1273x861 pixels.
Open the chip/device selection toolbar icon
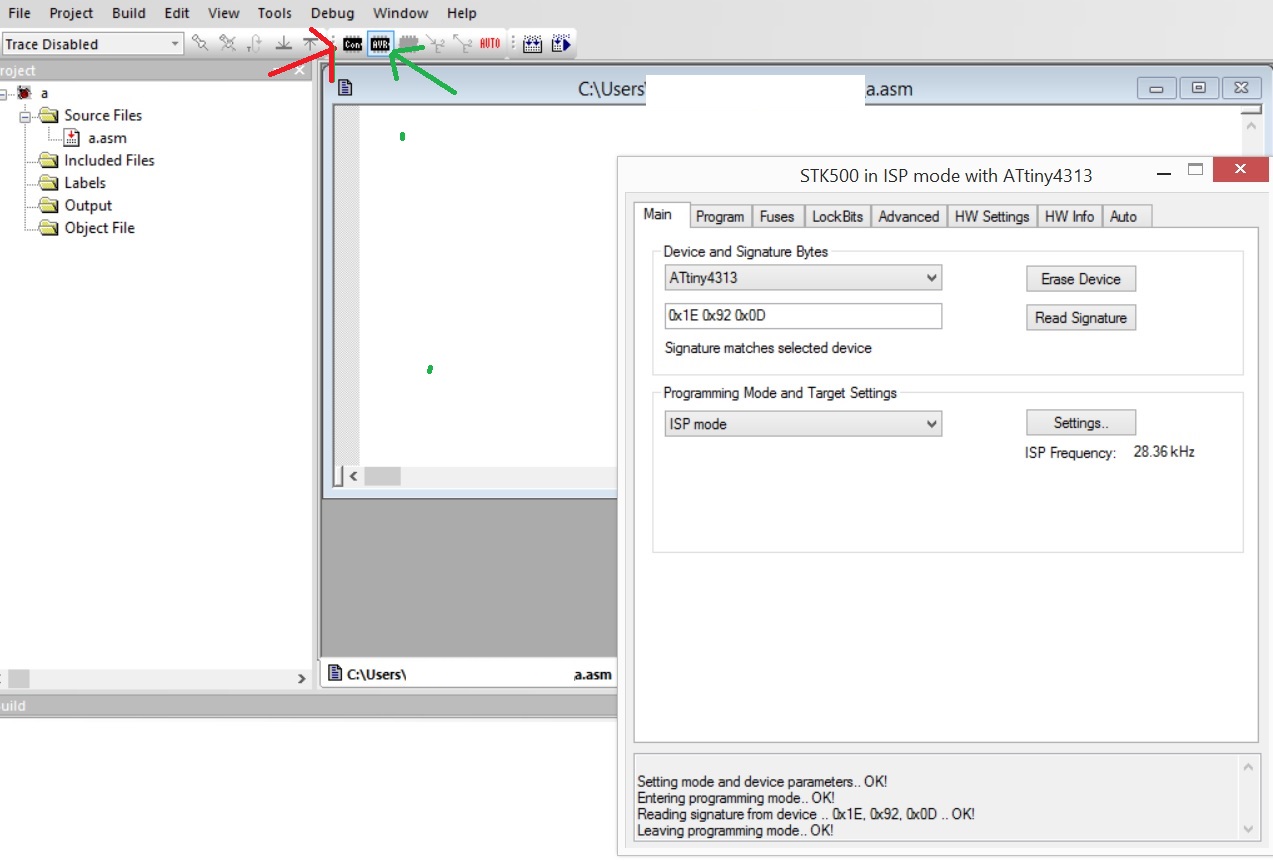pyautogui.click(x=409, y=43)
